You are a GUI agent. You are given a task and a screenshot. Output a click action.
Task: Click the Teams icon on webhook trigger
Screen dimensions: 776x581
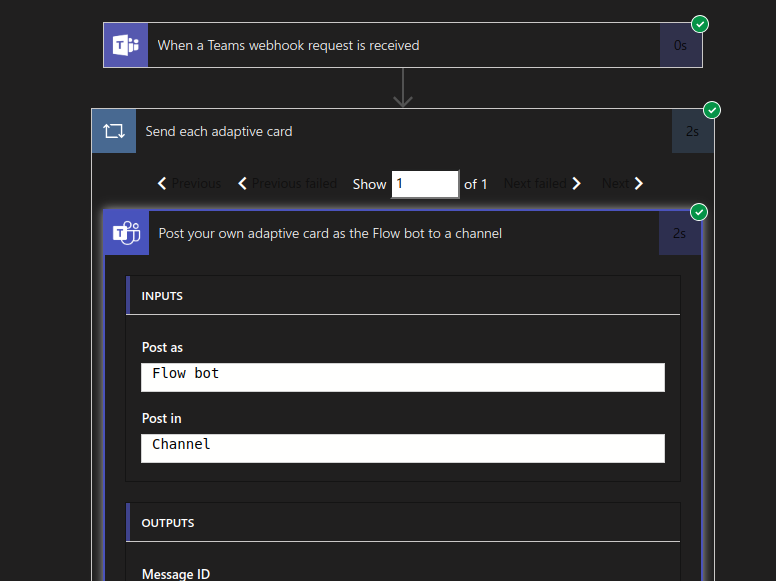126,45
